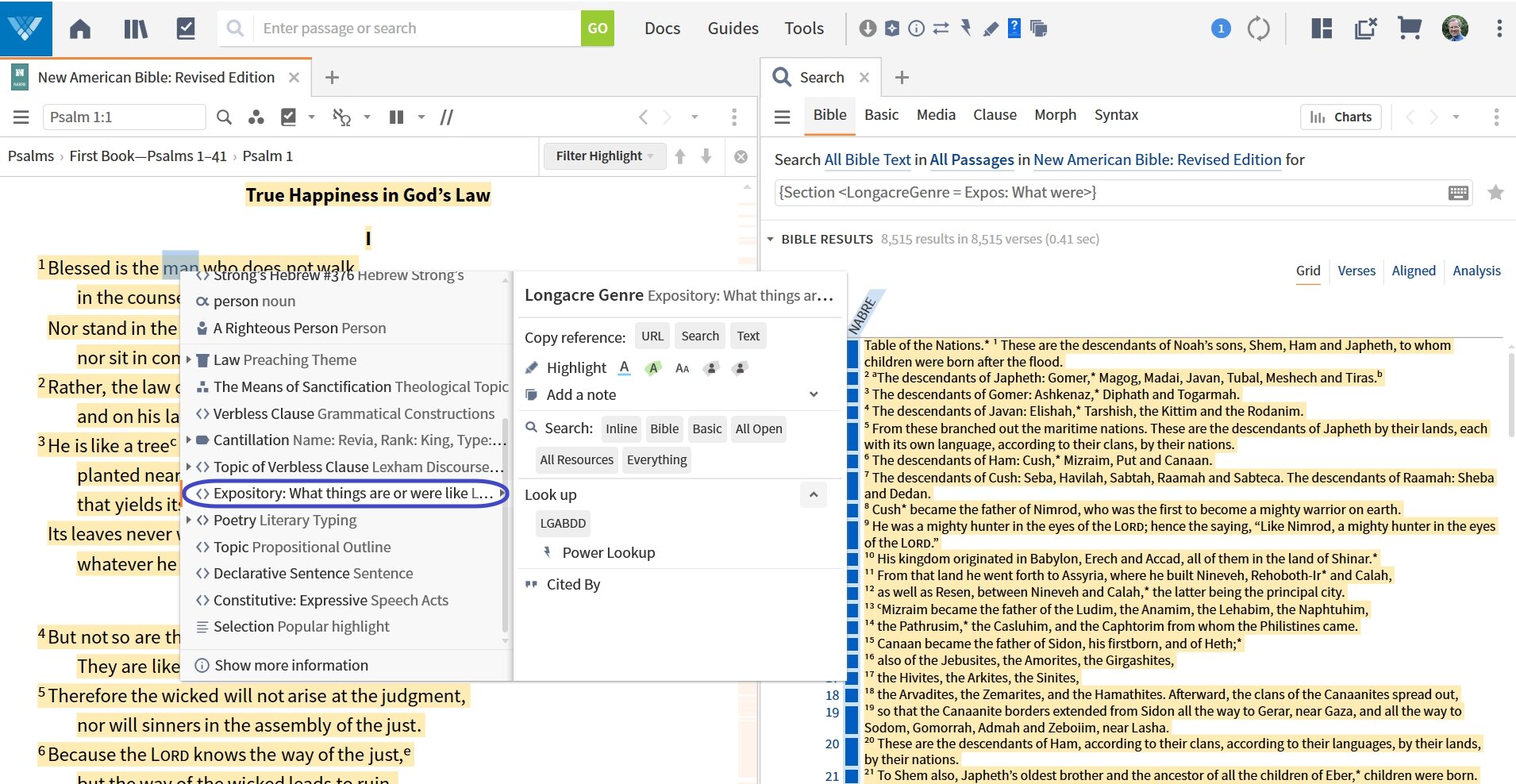This screenshot has width=1516, height=784.
Task: Click Power Lookup
Action: (608, 552)
